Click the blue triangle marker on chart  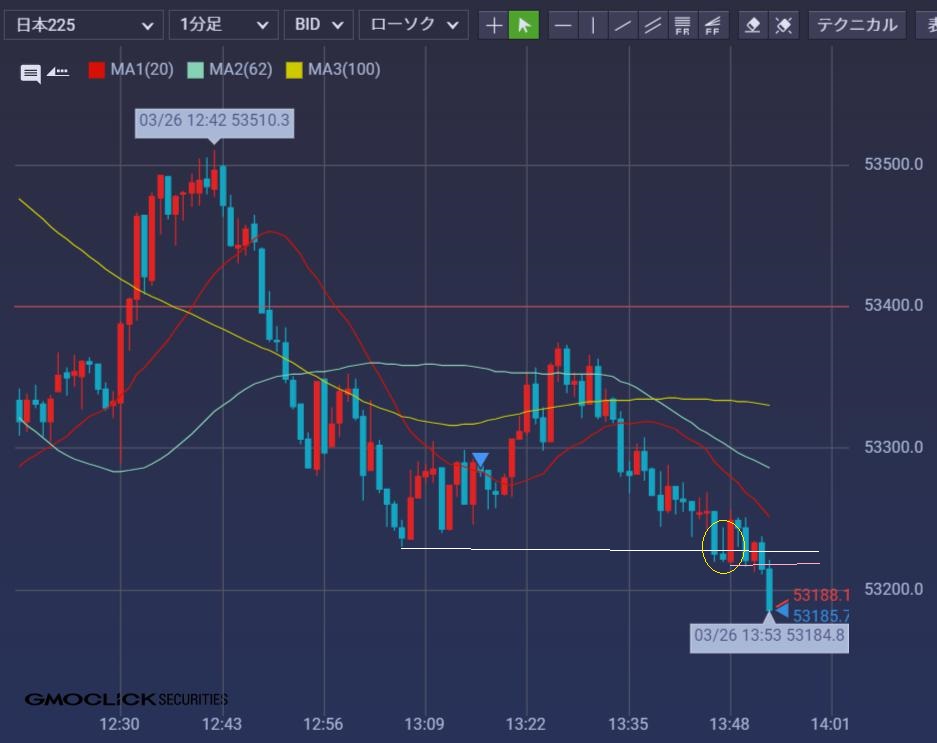tap(480, 460)
